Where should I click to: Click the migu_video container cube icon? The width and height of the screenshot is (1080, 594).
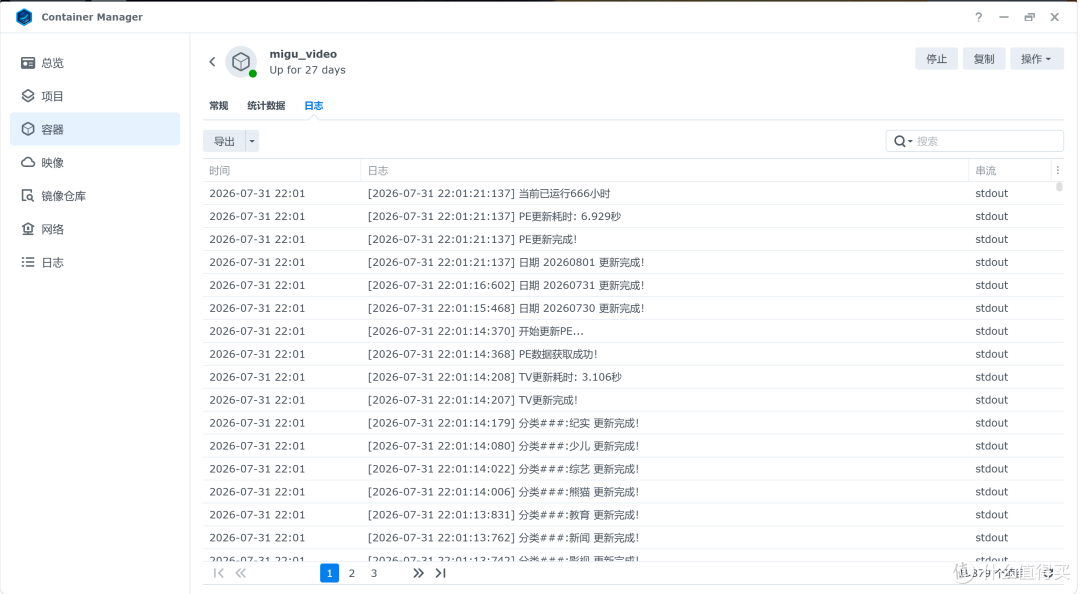click(x=241, y=62)
